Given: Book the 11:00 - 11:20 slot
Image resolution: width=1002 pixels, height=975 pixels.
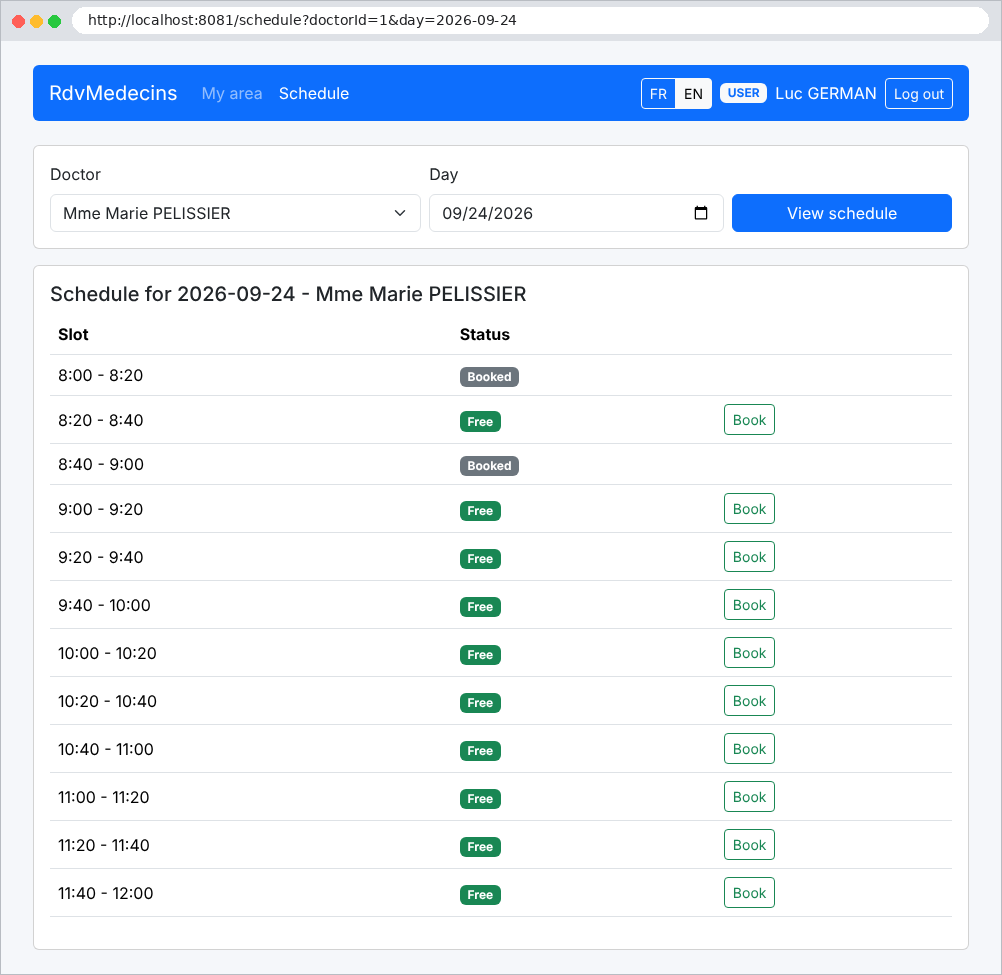Looking at the screenshot, I should pyautogui.click(x=749, y=797).
